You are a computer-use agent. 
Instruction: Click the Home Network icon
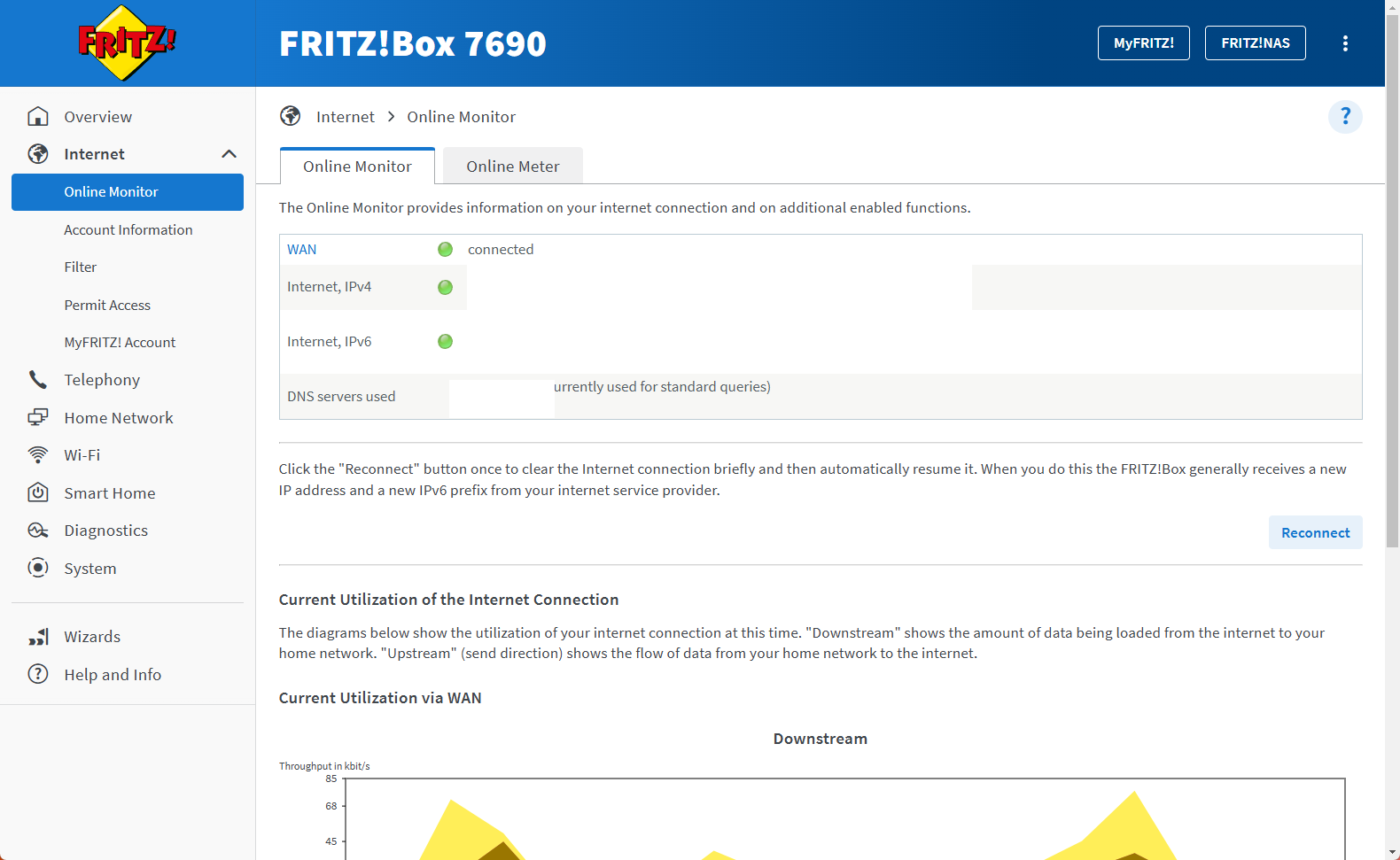pos(38,417)
